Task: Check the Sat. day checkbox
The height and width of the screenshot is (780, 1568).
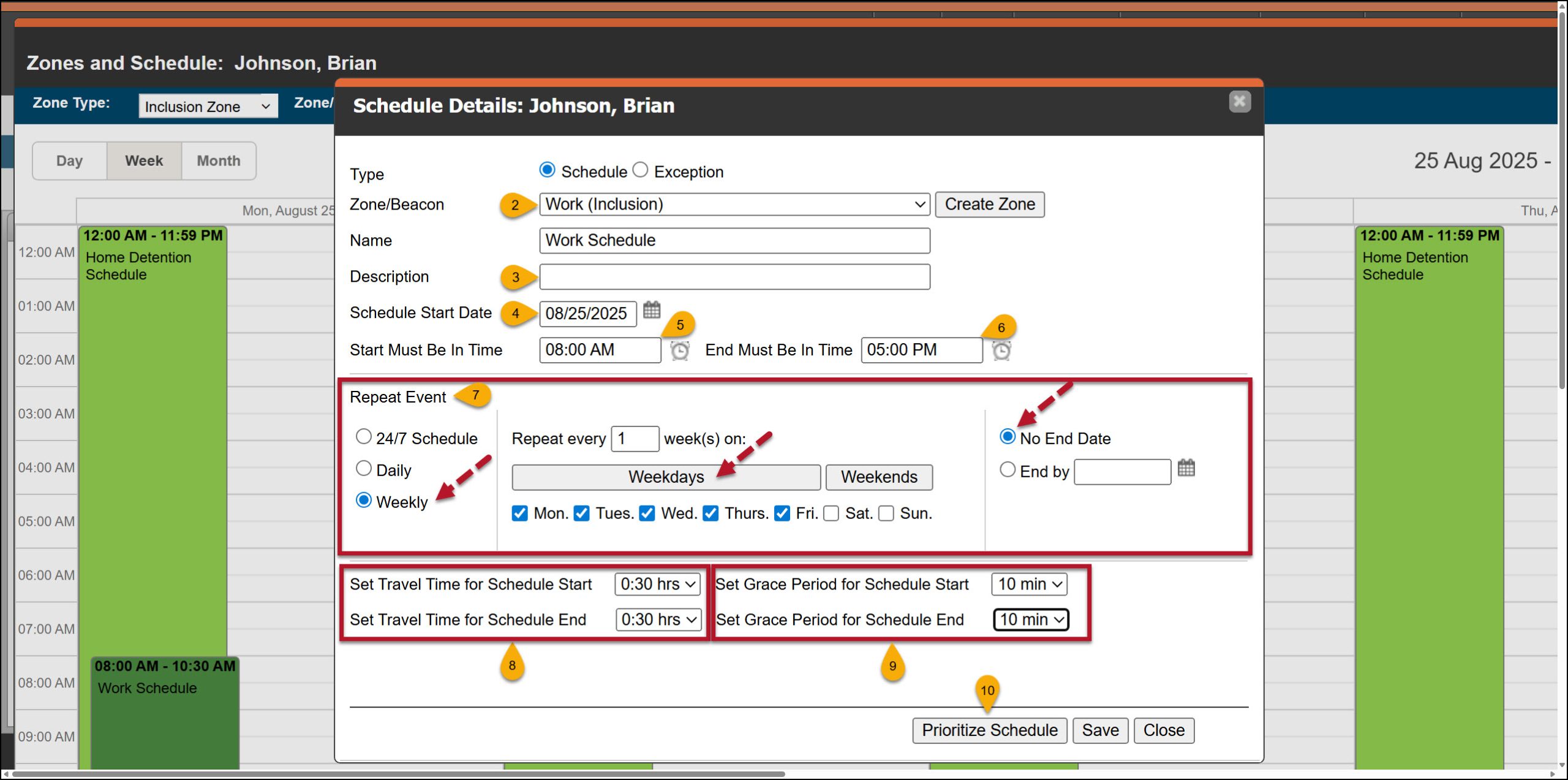Action: 831,513
